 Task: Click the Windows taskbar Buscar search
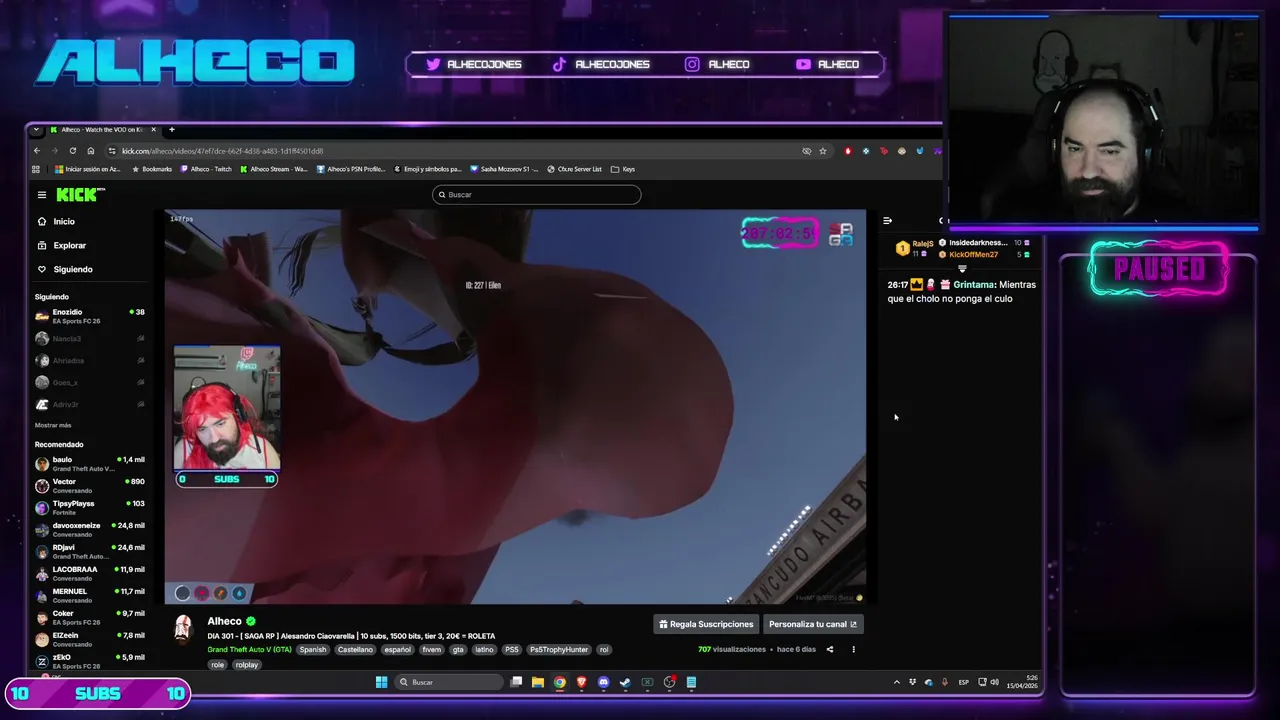[x=447, y=682]
